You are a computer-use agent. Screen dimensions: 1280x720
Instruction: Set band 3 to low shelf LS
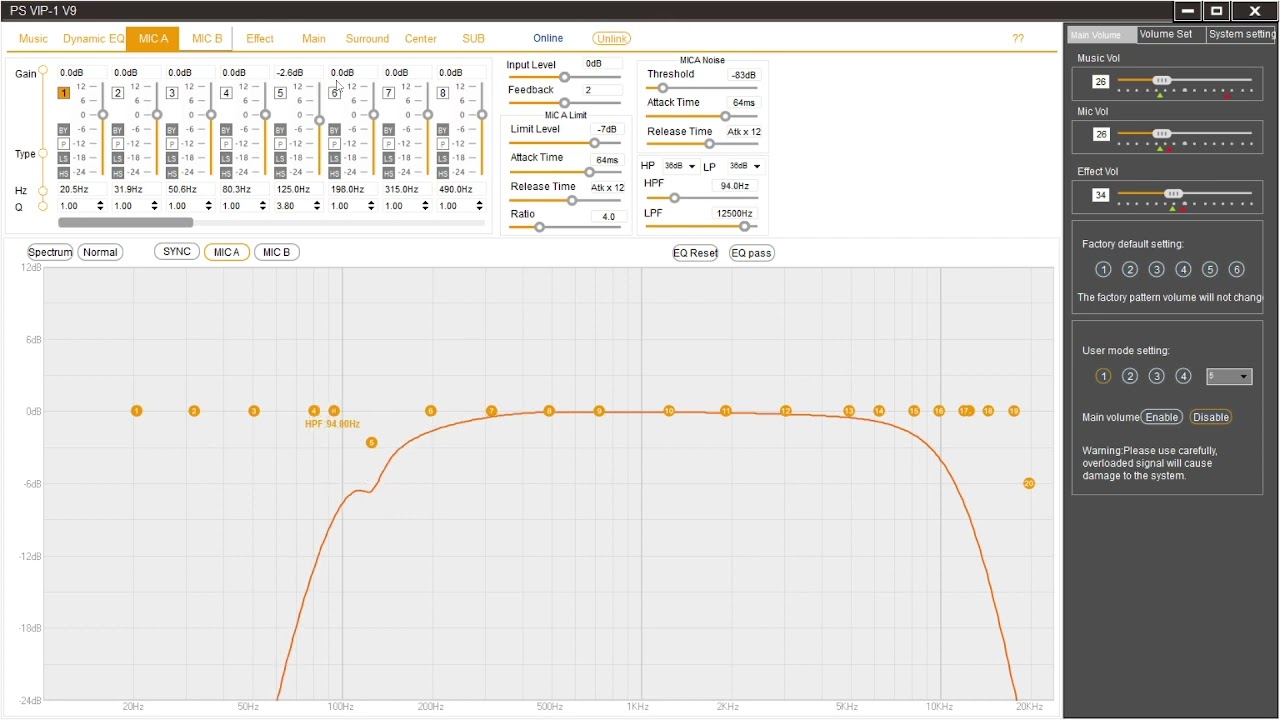coord(172,158)
